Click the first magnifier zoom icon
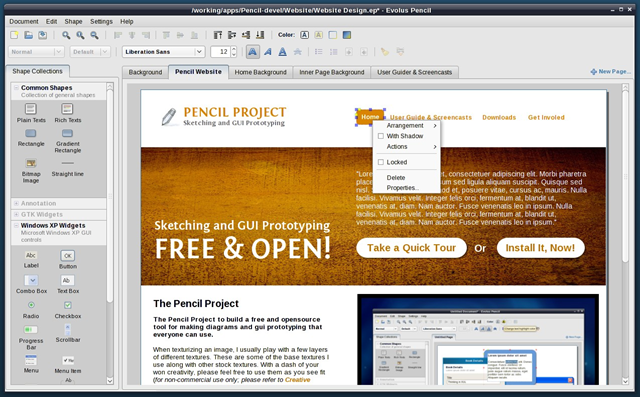The height and width of the screenshot is (397, 640). coord(66,35)
